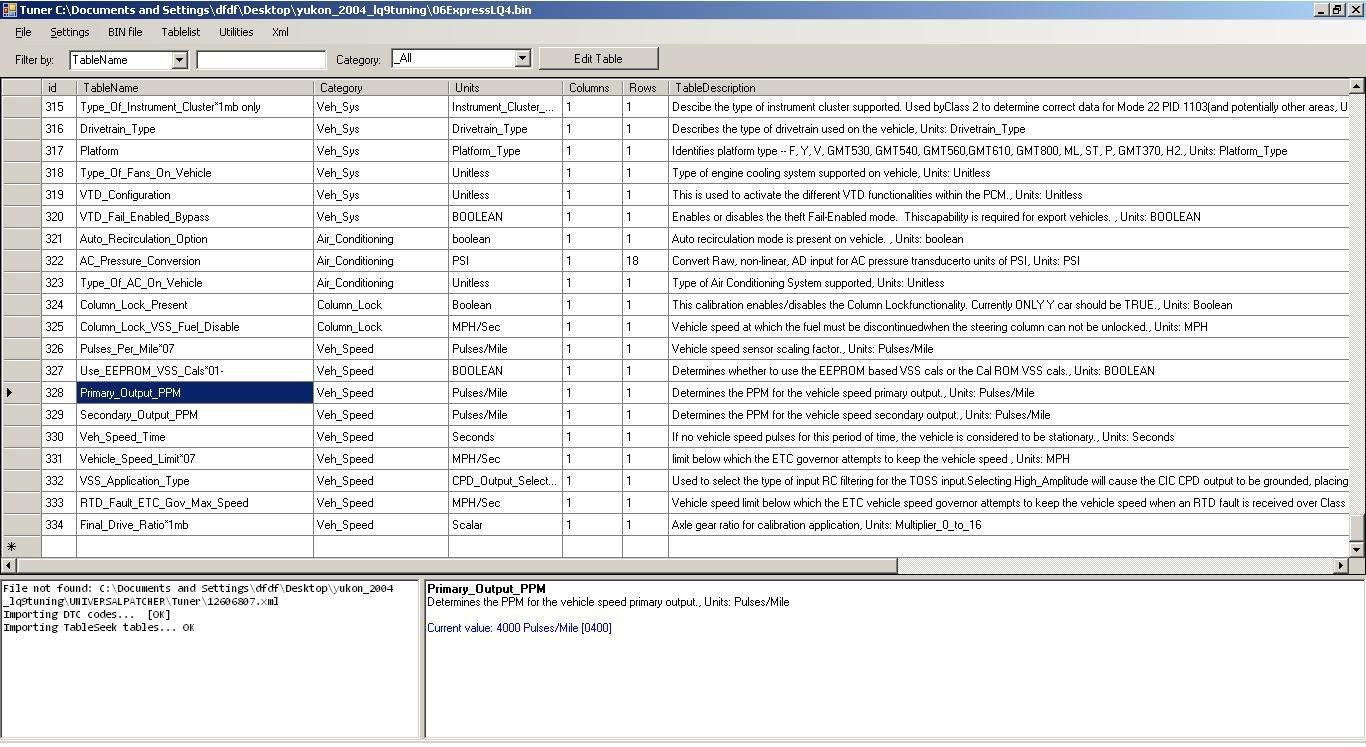Click the Tuner application icon in title bar
Screen dimensions: 1366x747
tap(9, 9)
